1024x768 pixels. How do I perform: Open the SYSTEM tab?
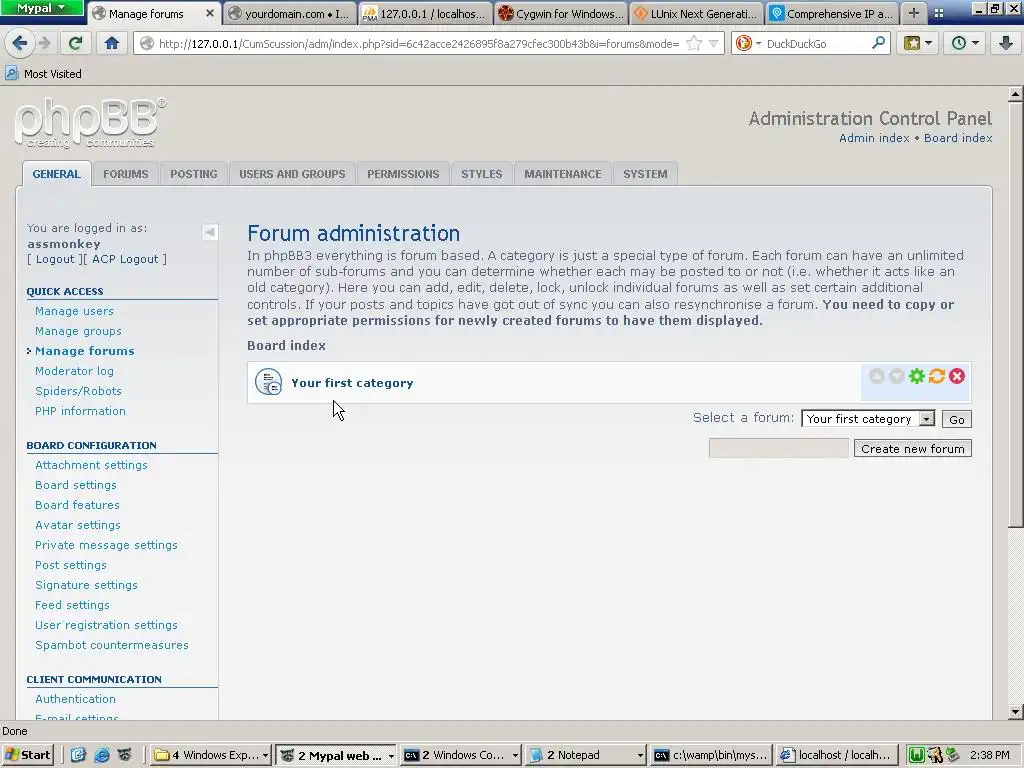(645, 174)
